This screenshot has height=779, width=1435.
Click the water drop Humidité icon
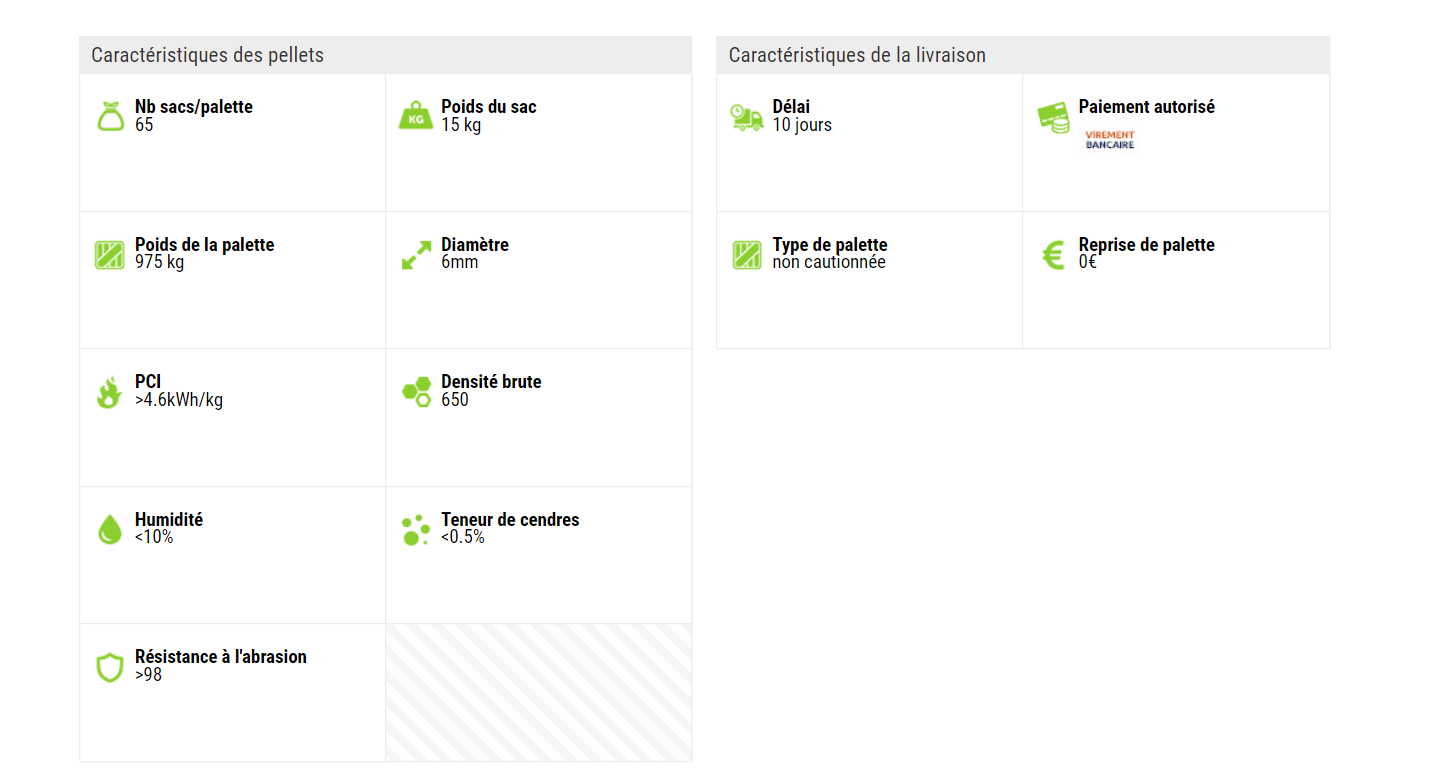[110, 529]
